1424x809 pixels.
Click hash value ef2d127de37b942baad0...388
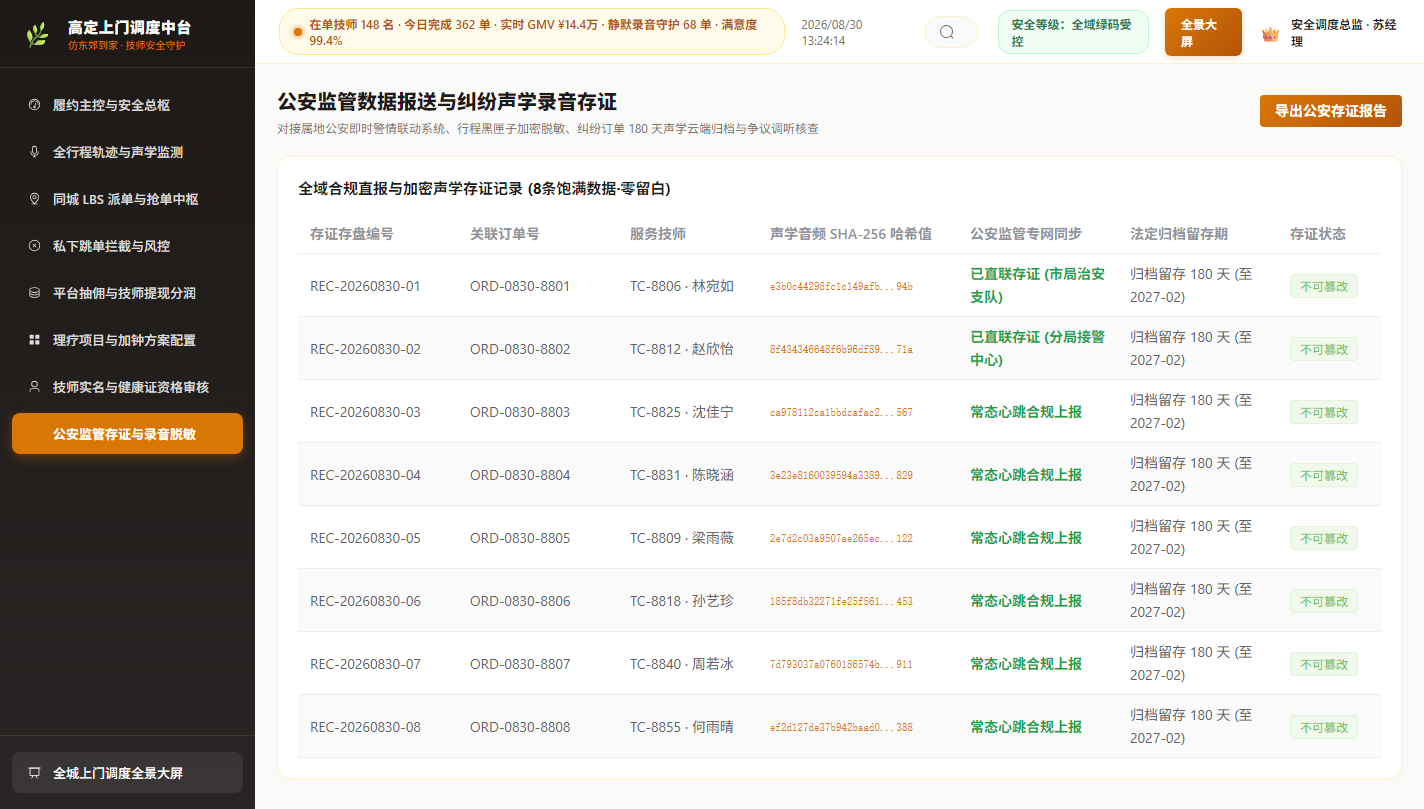[x=841, y=728]
